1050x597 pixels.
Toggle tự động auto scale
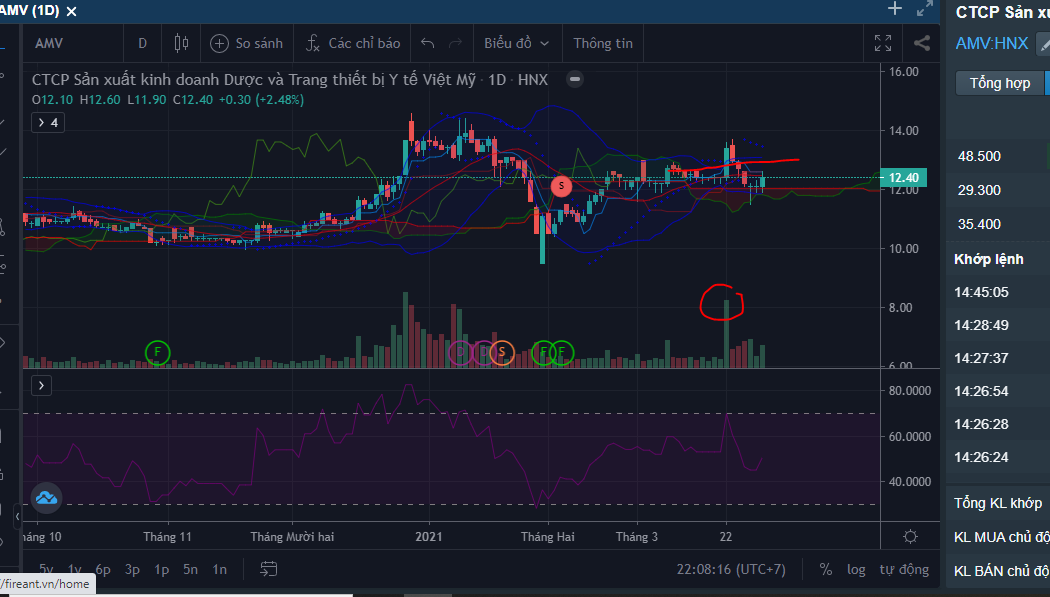[904, 569]
